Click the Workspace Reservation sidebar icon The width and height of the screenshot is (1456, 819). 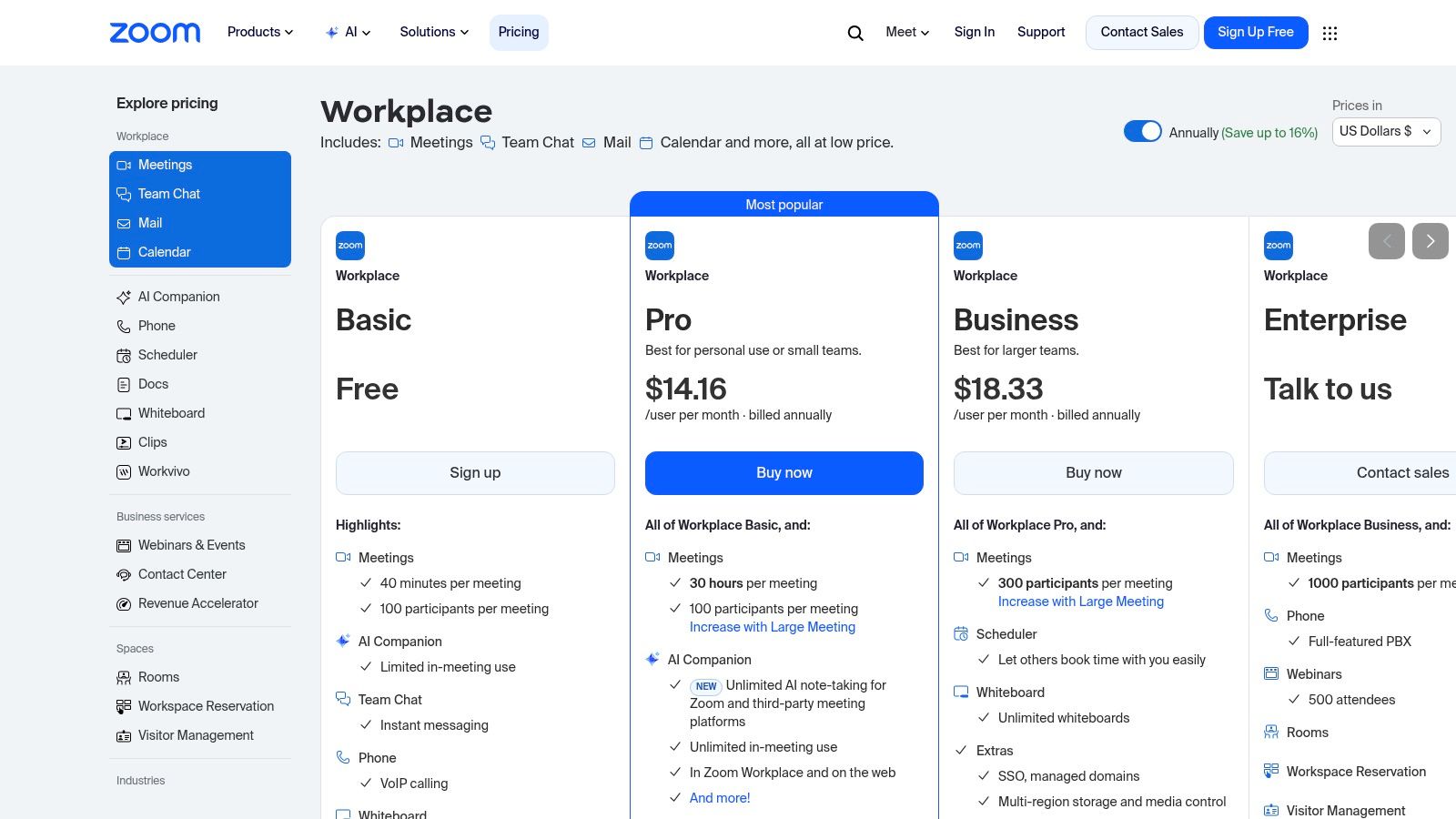[124, 706]
